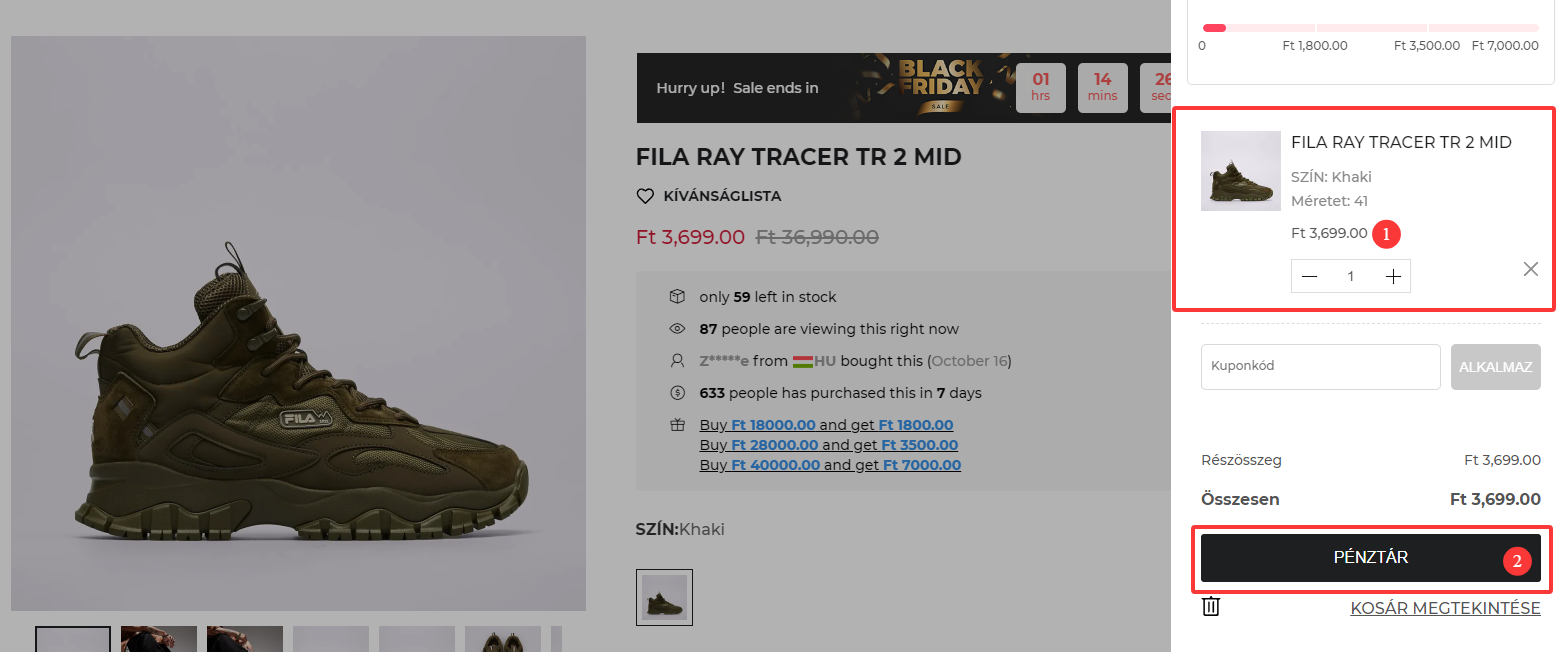Click the cart item shoe thumbnail
1567x652 pixels.
tap(1240, 171)
